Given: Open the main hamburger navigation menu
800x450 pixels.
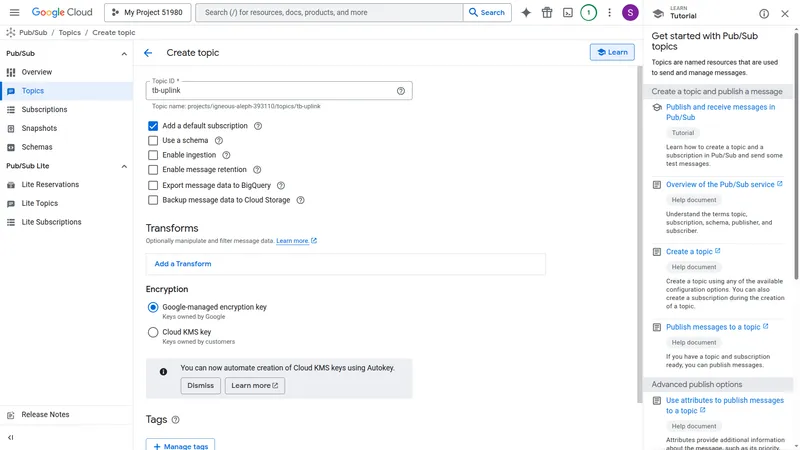Looking at the screenshot, I should point(14,12).
